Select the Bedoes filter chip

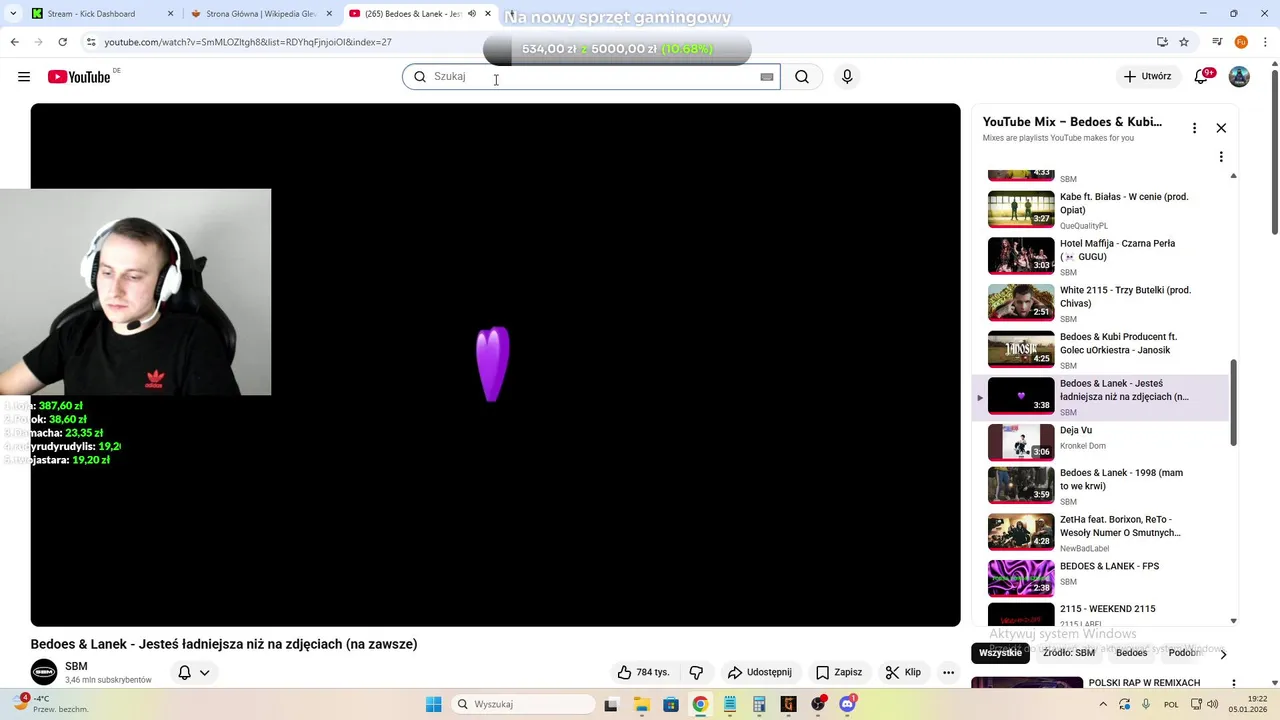click(1131, 653)
